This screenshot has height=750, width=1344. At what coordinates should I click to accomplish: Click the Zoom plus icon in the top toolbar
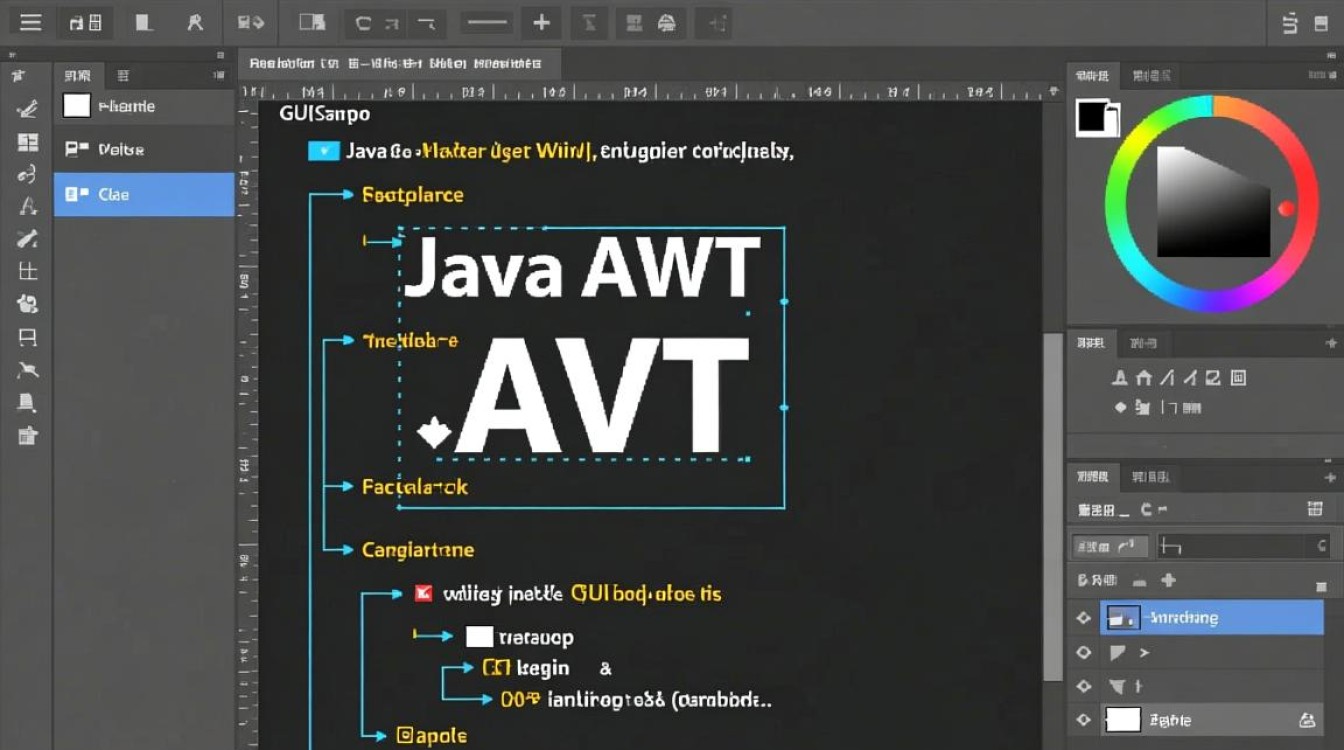click(x=541, y=22)
